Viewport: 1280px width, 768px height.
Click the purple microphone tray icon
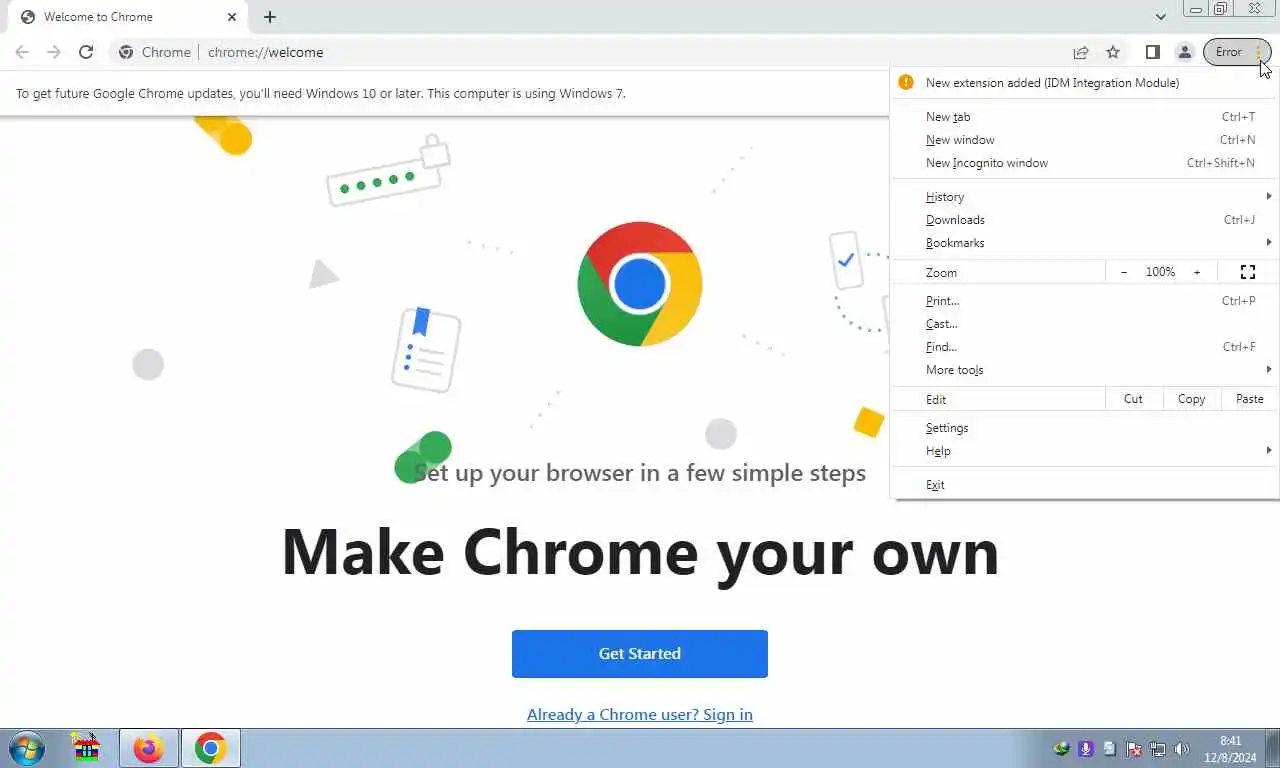1086,748
